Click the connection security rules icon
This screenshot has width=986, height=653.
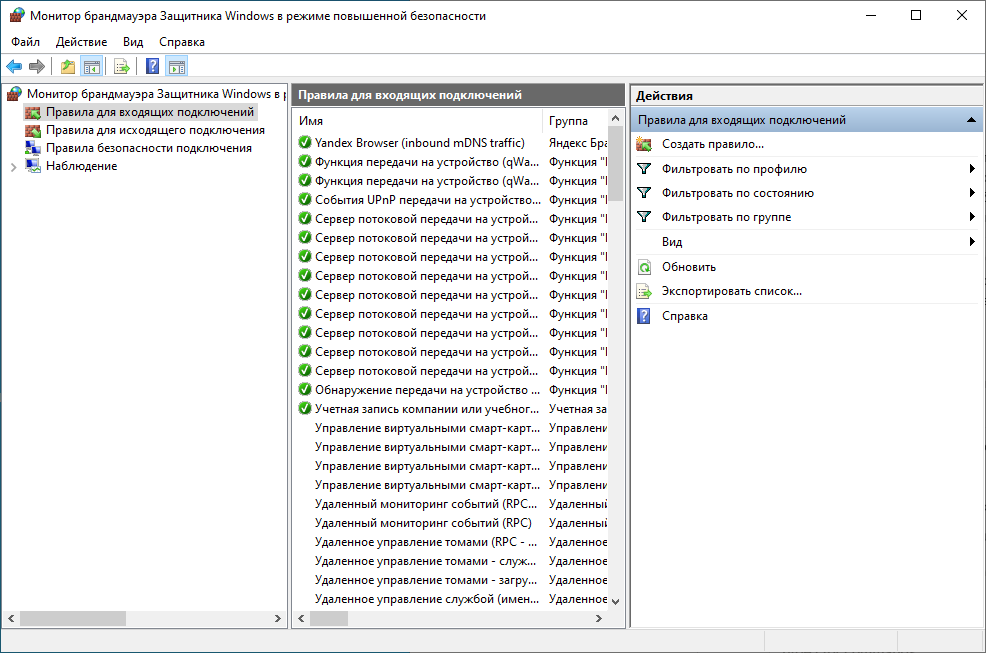click(x=33, y=148)
